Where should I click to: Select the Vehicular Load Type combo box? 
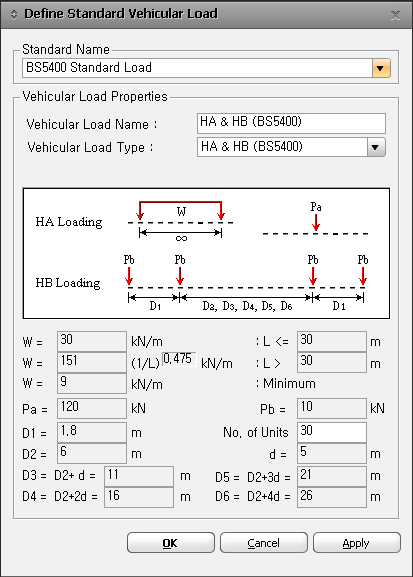point(291,147)
